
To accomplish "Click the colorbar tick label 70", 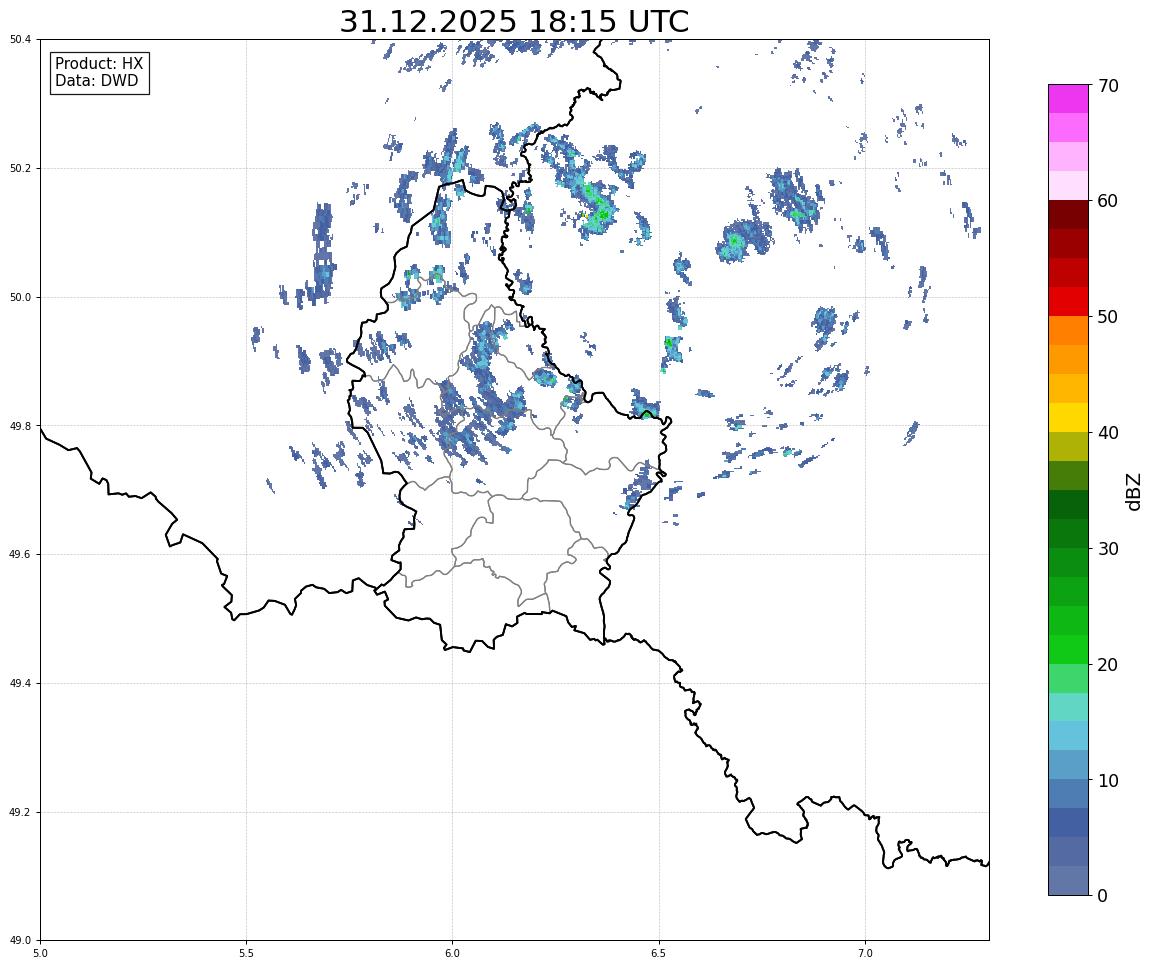I will coord(1108,86).
